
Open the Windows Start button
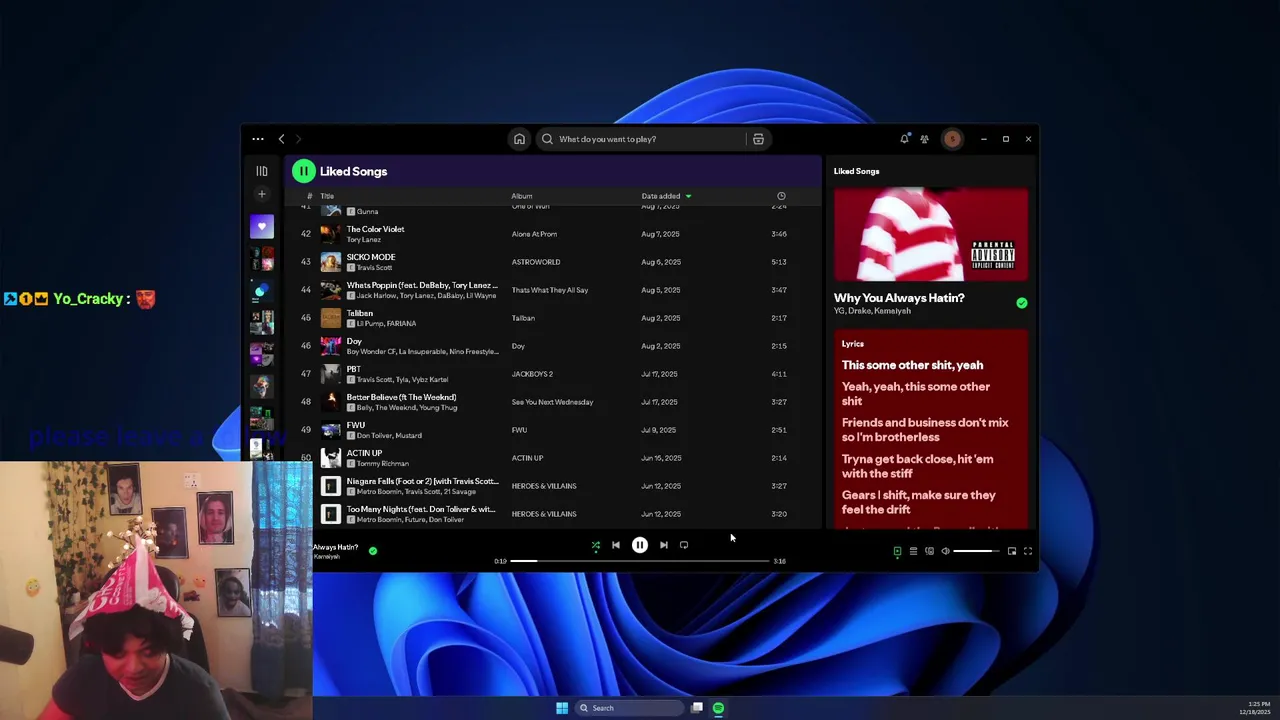pos(562,708)
